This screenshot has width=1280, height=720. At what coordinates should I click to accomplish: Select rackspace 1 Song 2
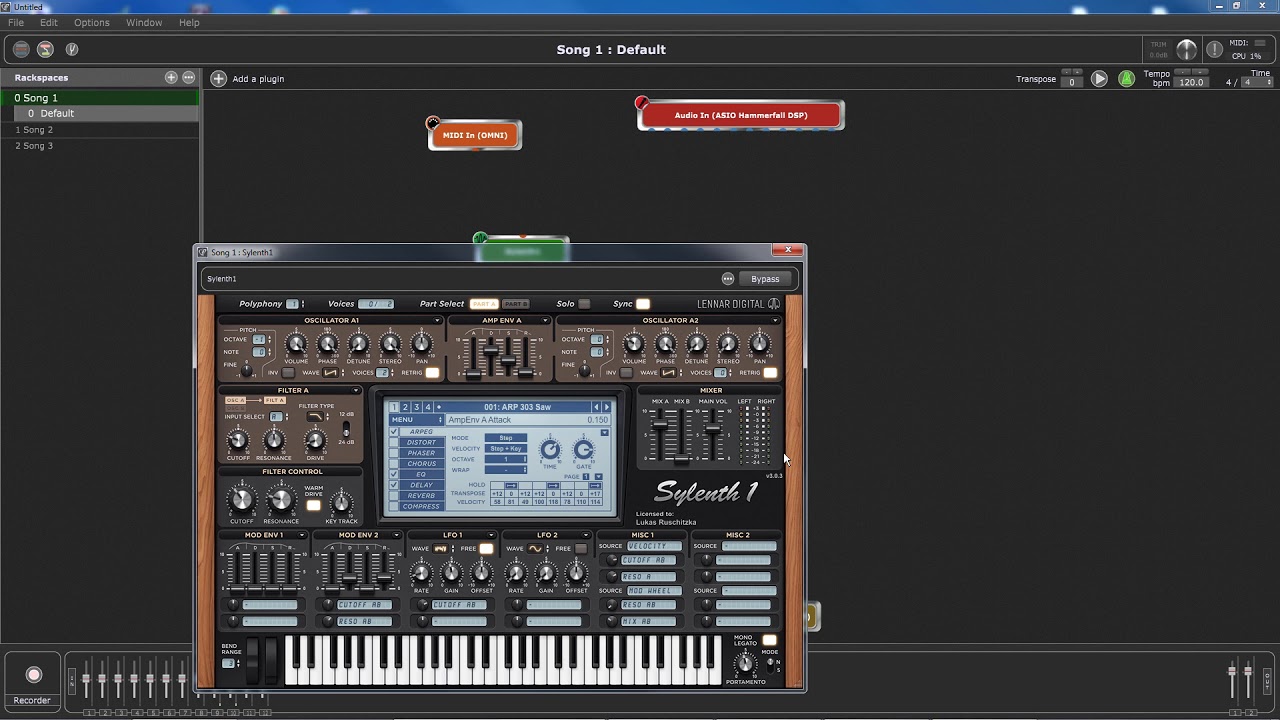coord(100,130)
